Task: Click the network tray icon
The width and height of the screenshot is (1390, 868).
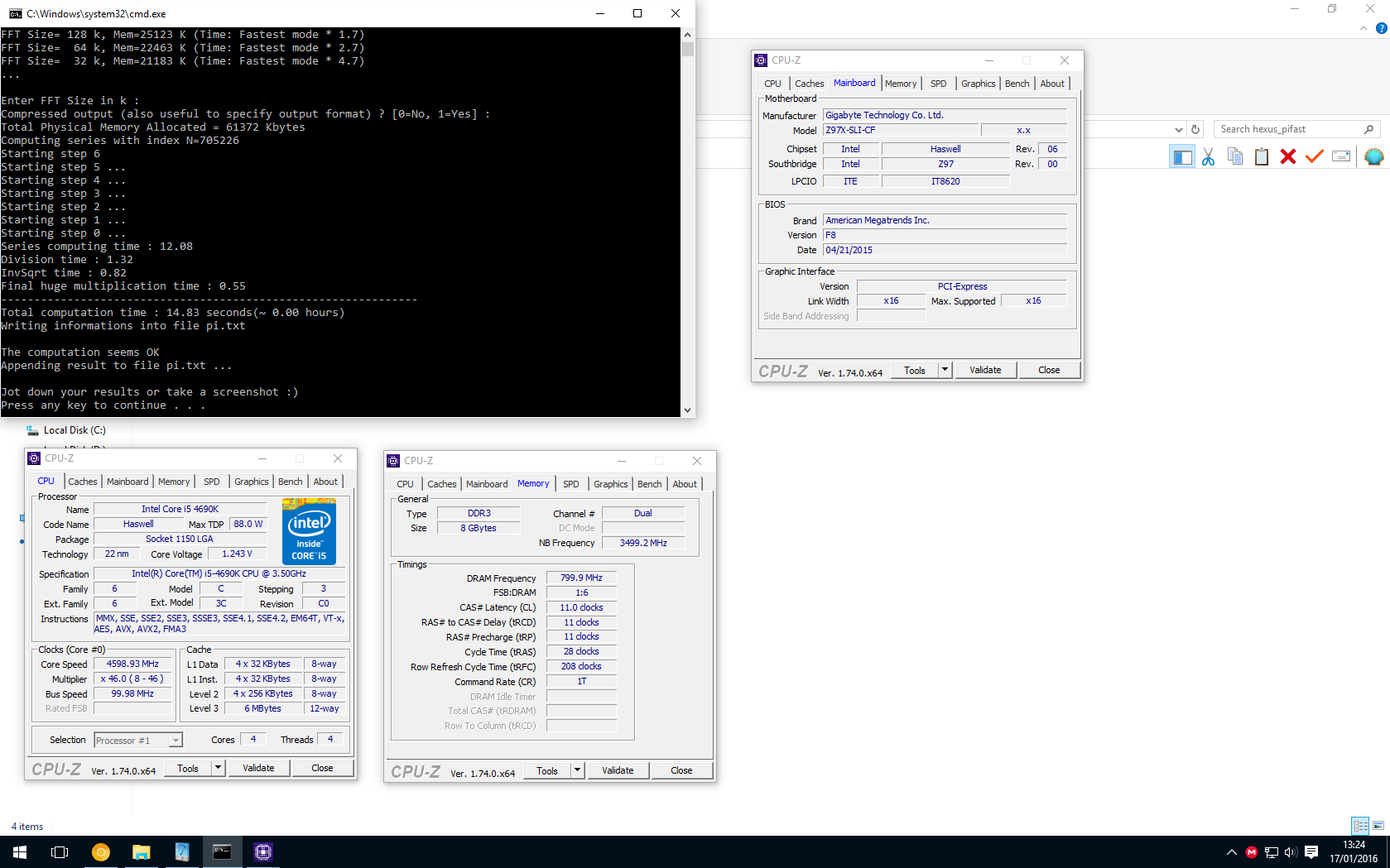Action: [1271, 852]
